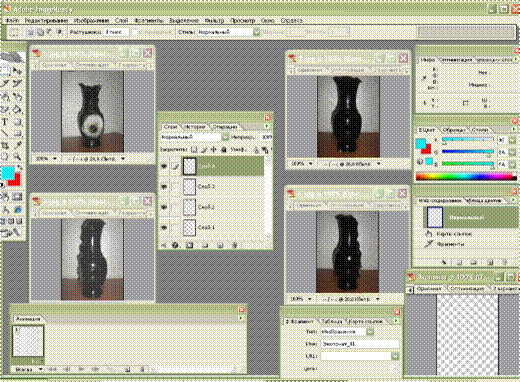Click the Растушевка feather input field
This screenshot has width=520, height=382.
point(116,32)
